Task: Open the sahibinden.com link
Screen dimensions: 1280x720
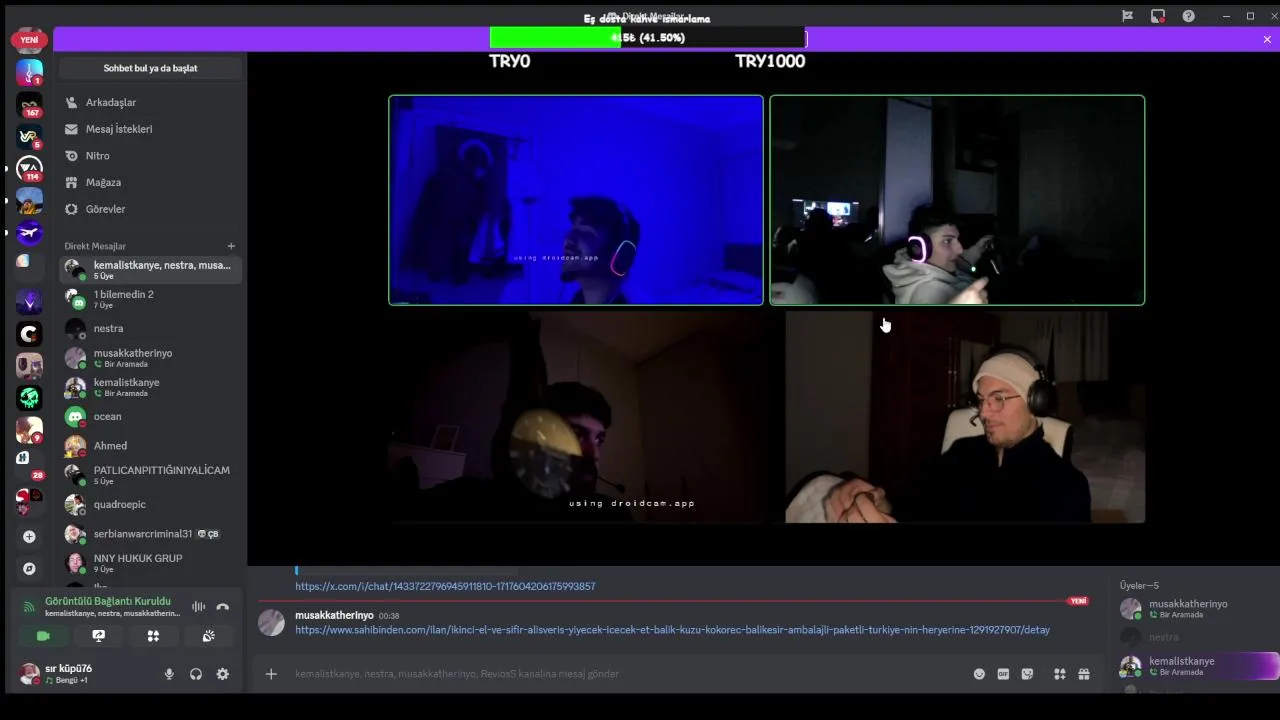Action: pos(672,630)
